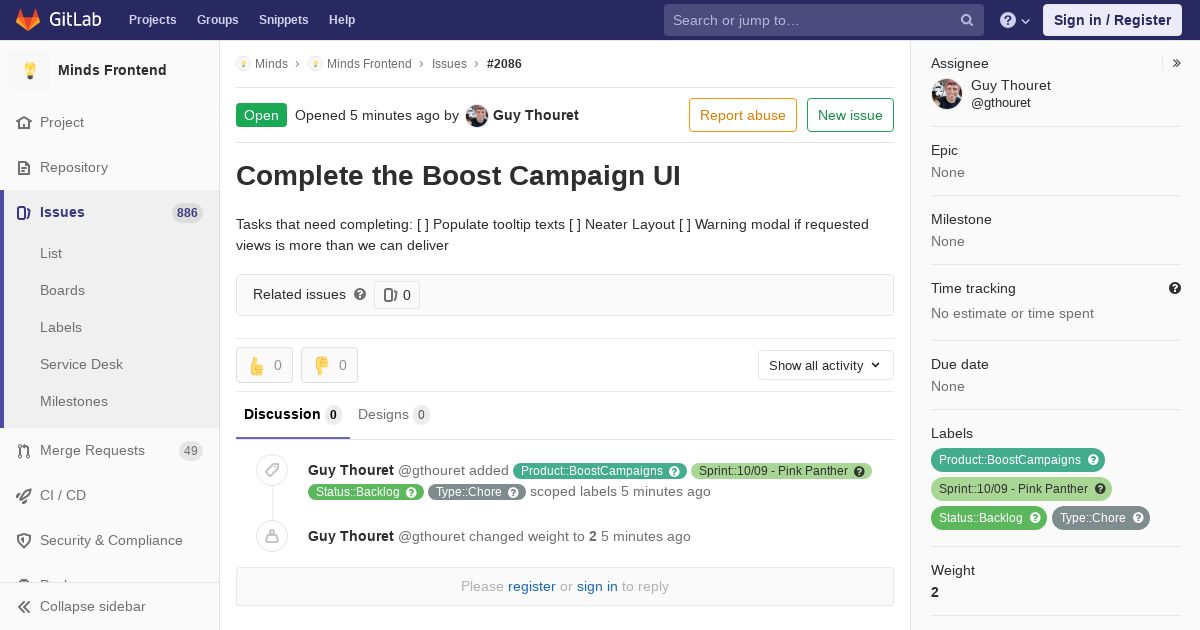This screenshot has width=1200, height=630.
Task: Click Guy Thouret author name in header
Action: 536,115
